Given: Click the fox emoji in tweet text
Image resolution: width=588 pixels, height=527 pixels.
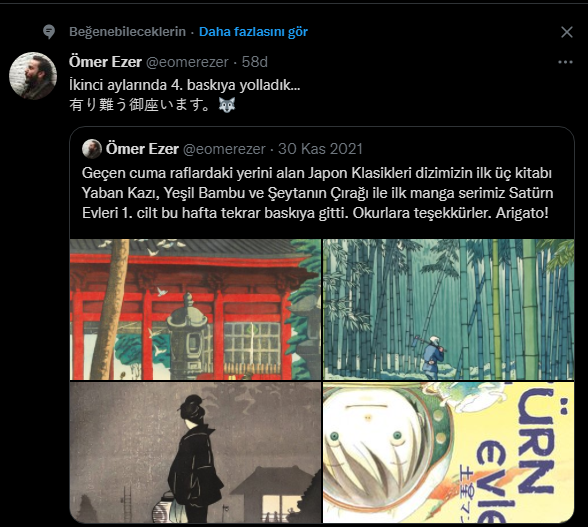Looking at the screenshot, I should [227, 105].
